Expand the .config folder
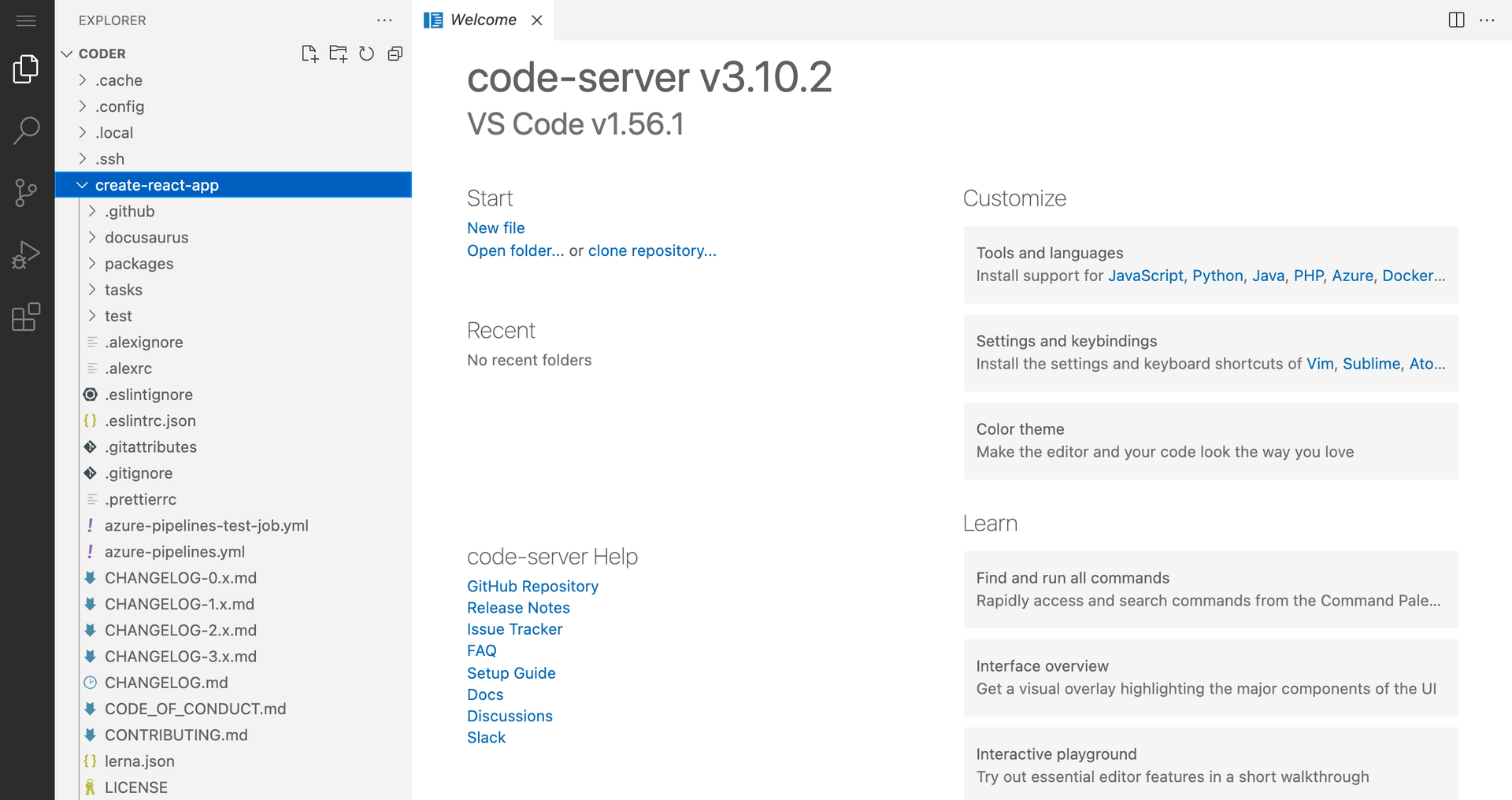1512x800 pixels. pos(233,106)
